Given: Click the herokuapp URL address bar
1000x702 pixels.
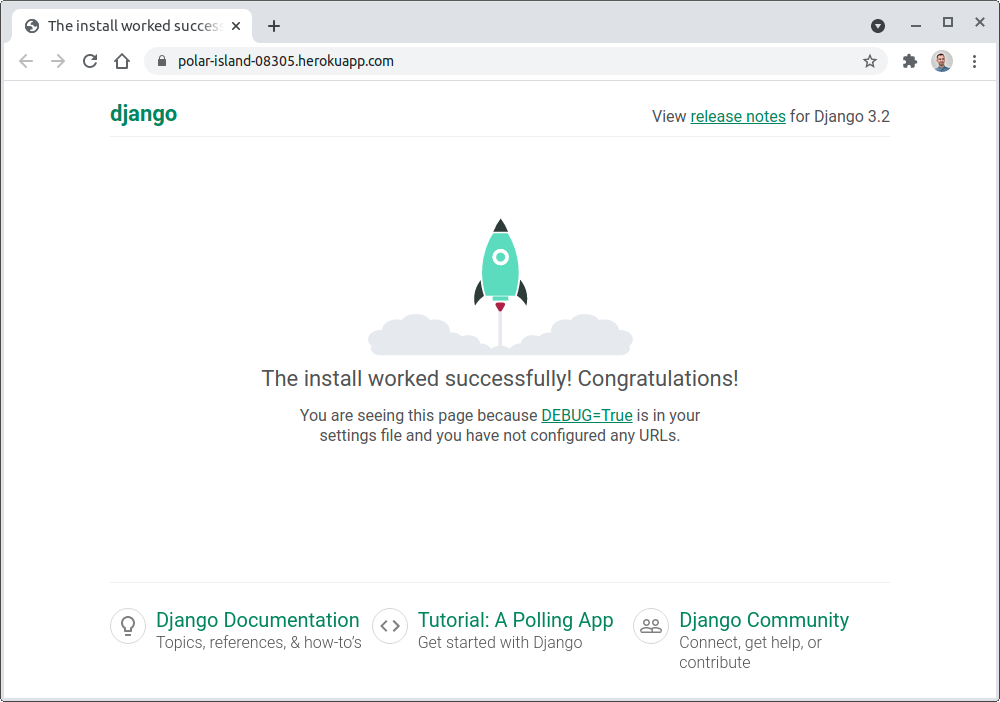Looking at the screenshot, I should click(500, 61).
